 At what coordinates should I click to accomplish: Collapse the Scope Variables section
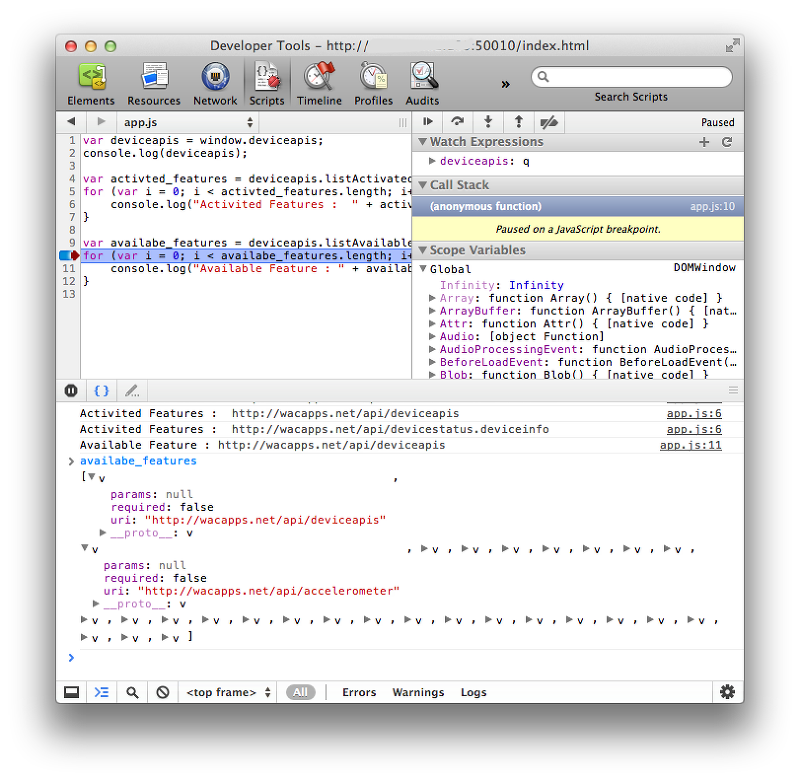[422, 250]
